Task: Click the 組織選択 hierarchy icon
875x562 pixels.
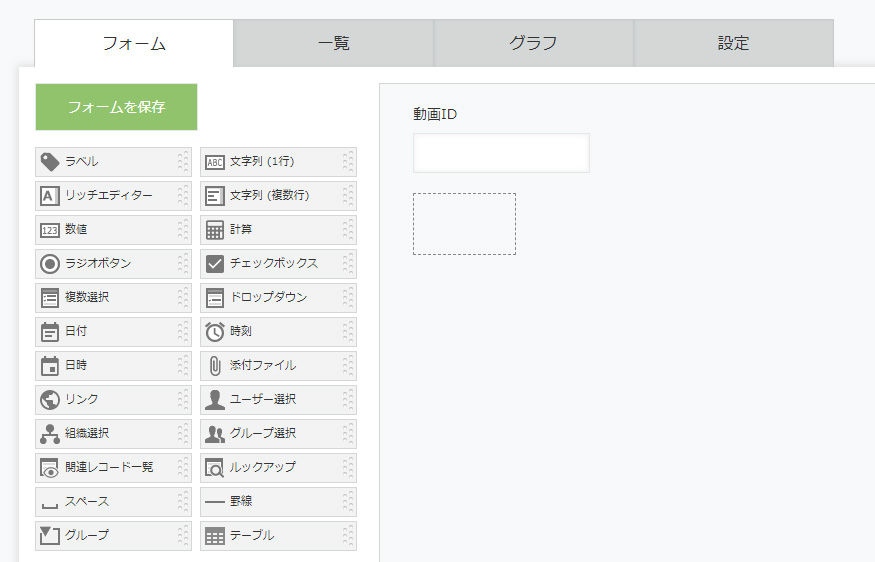Action: tap(50, 434)
